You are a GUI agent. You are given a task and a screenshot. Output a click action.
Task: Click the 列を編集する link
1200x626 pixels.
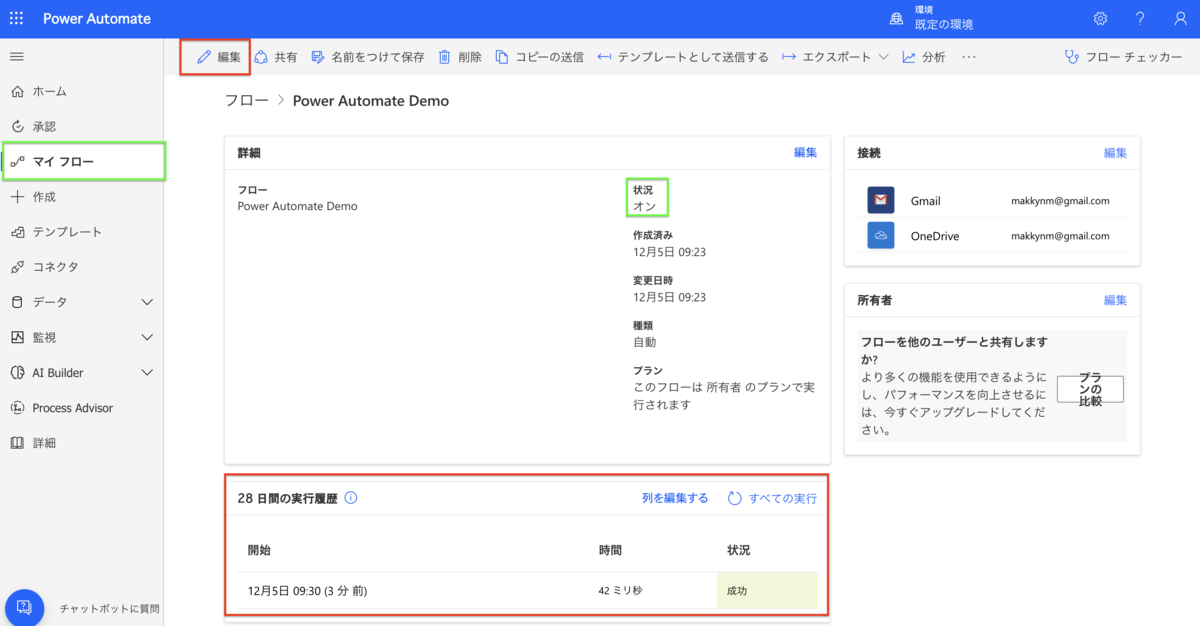[x=675, y=498]
